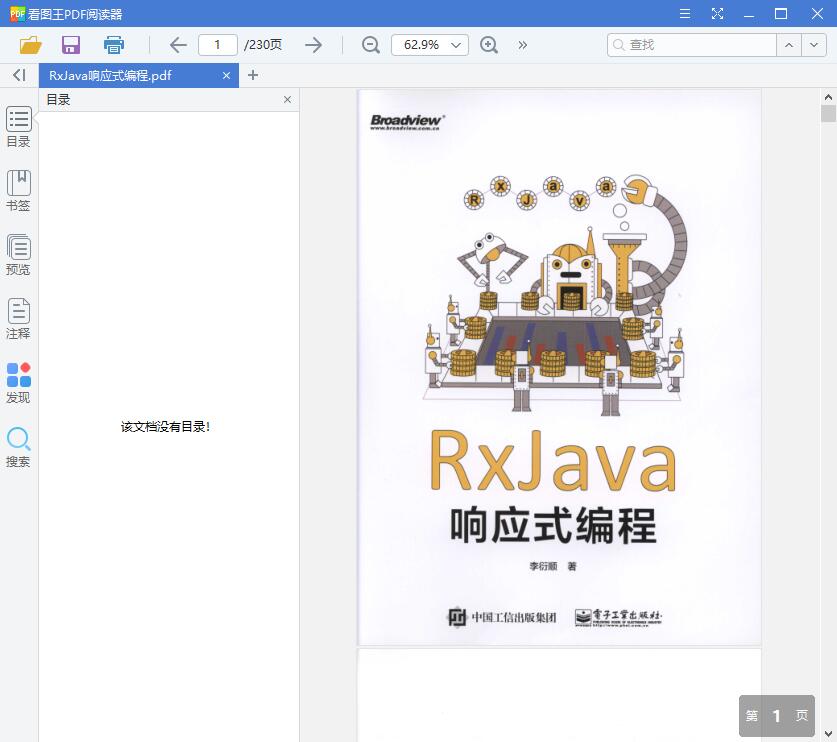Click the 第 1 页 page indicator
Screen dimensions: 837x742
pyautogui.click(x=777, y=716)
